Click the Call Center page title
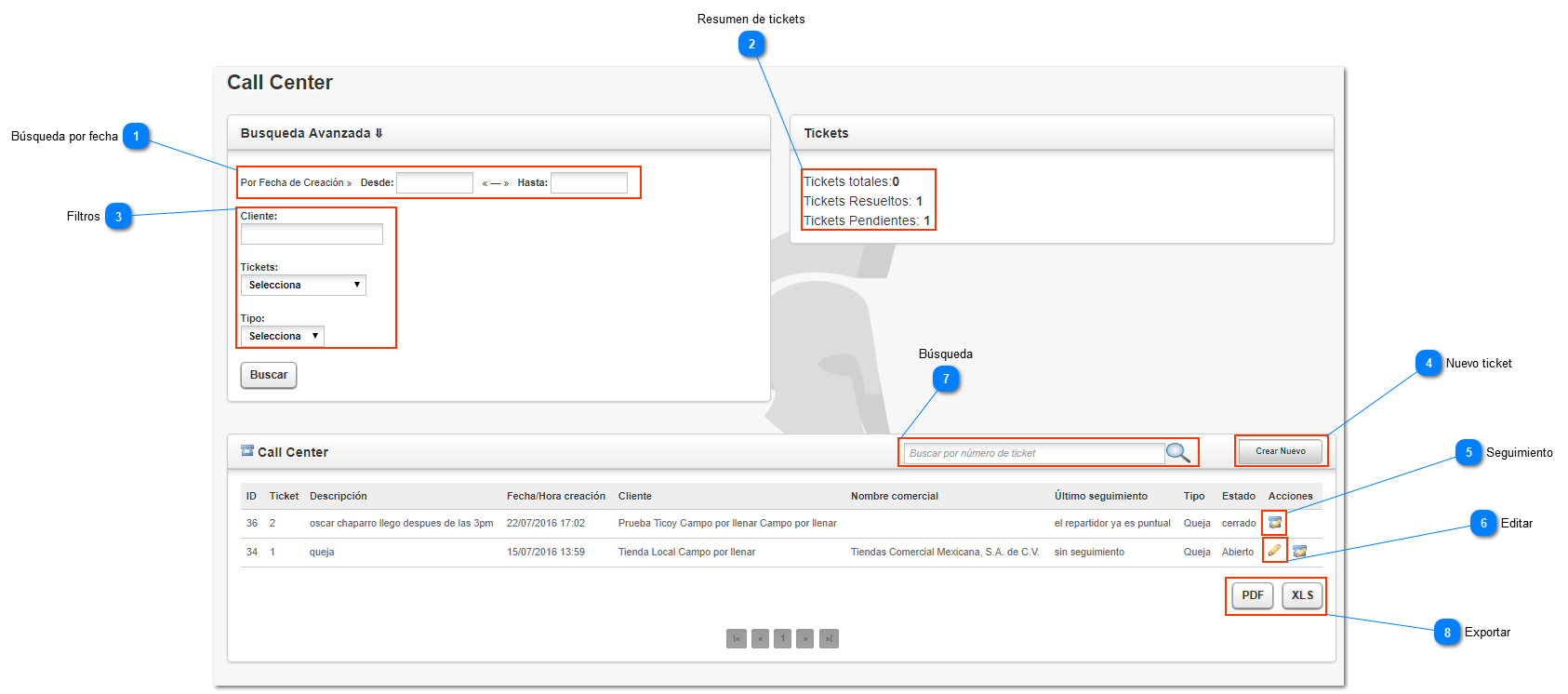 pyautogui.click(x=280, y=82)
